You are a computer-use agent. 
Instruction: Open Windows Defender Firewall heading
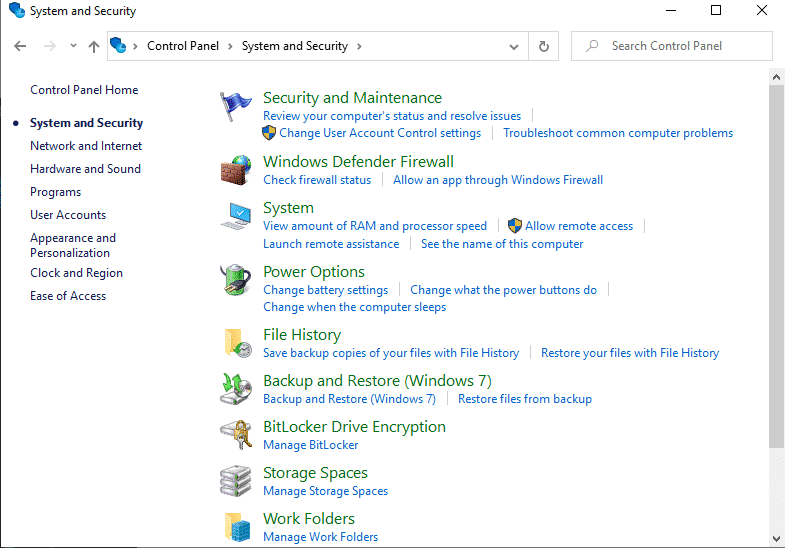coord(358,162)
